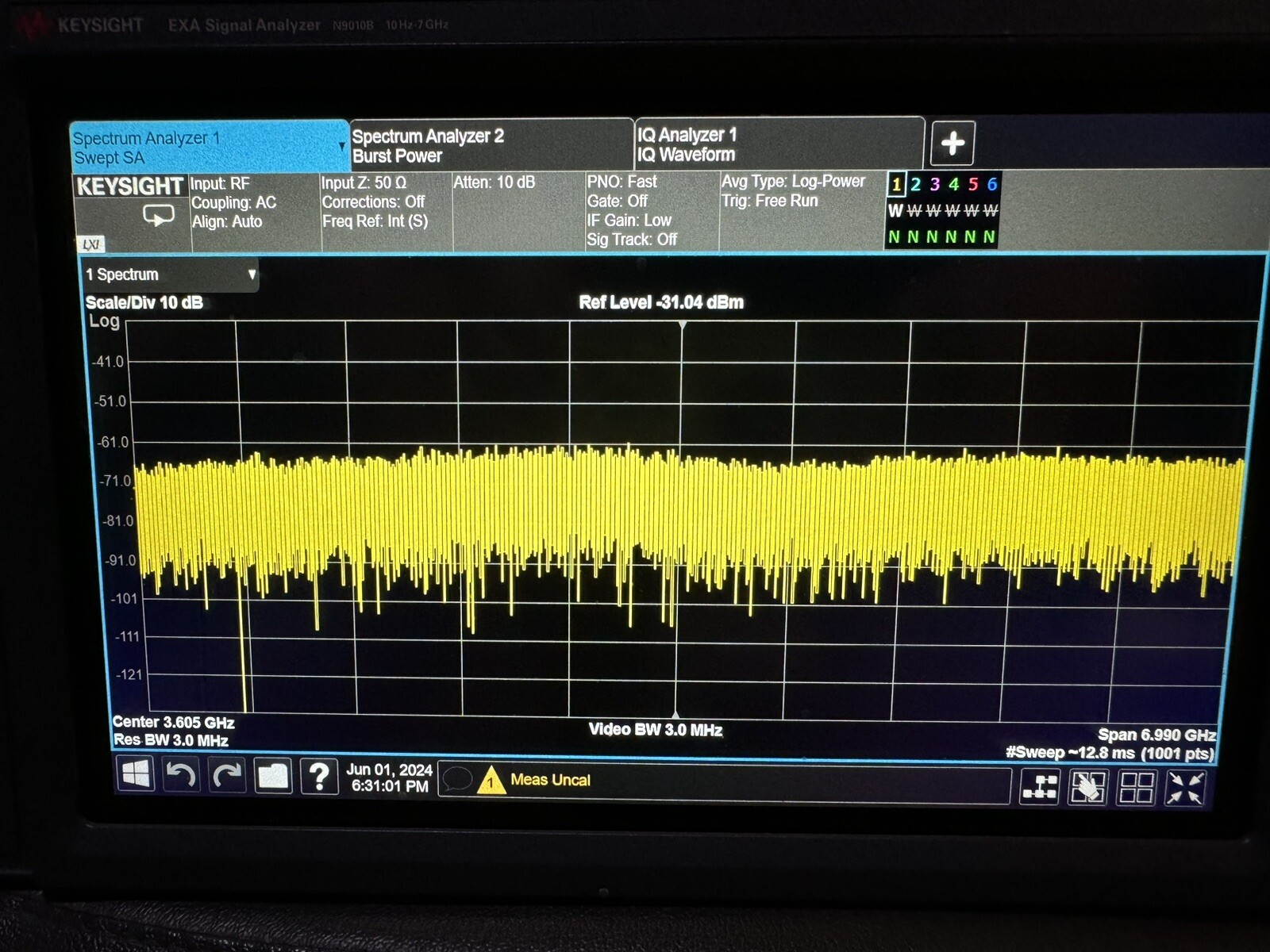Toggle trace 2 on

click(x=915, y=185)
